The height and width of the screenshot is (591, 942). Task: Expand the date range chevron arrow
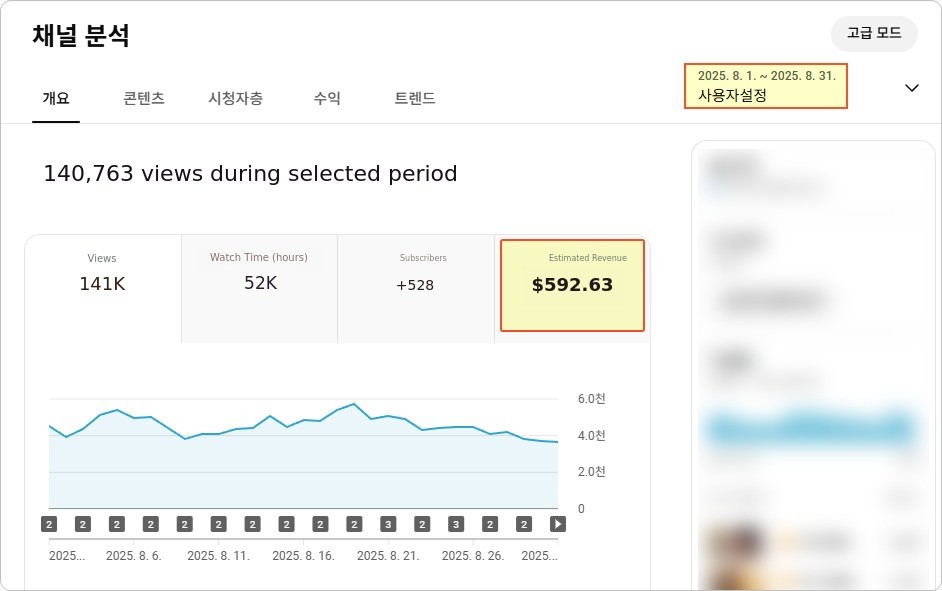tap(911, 88)
